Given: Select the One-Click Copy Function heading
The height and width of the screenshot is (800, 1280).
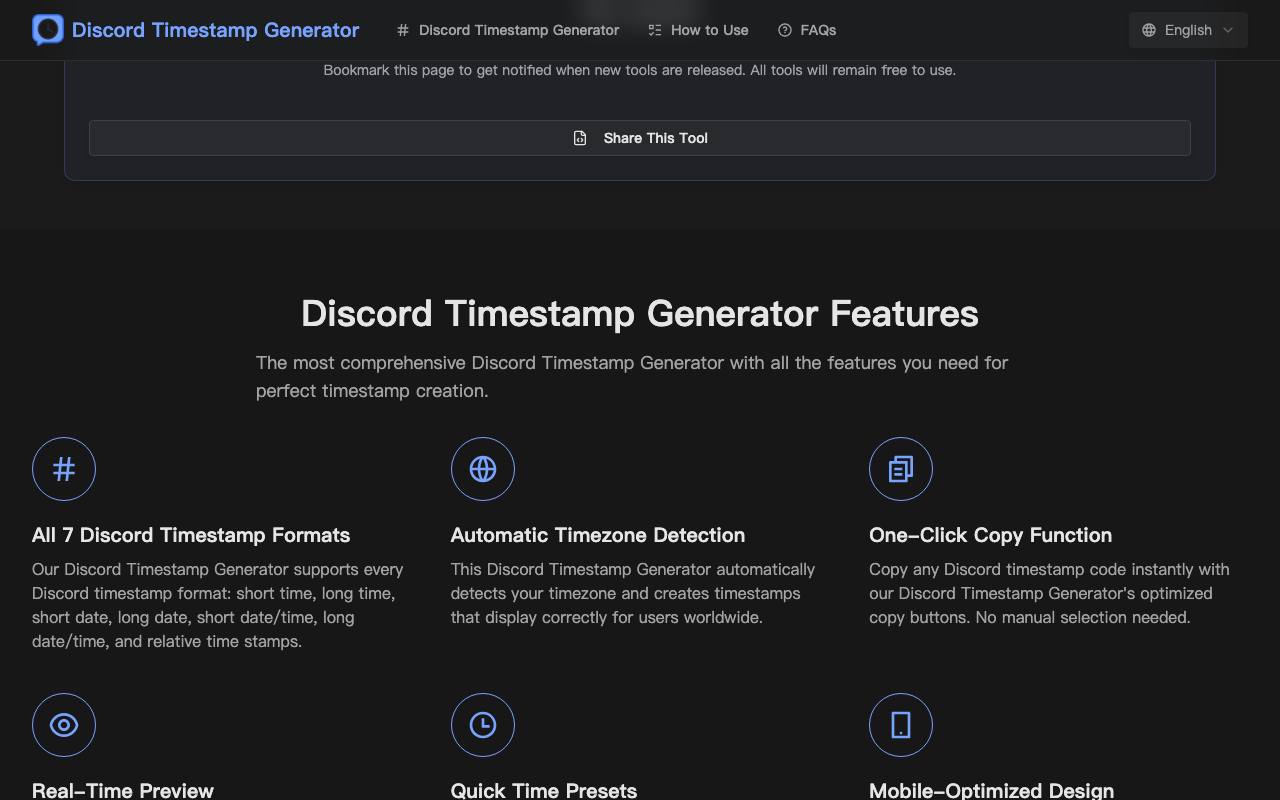Looking at the screenshot, I should tap(990, 535).
